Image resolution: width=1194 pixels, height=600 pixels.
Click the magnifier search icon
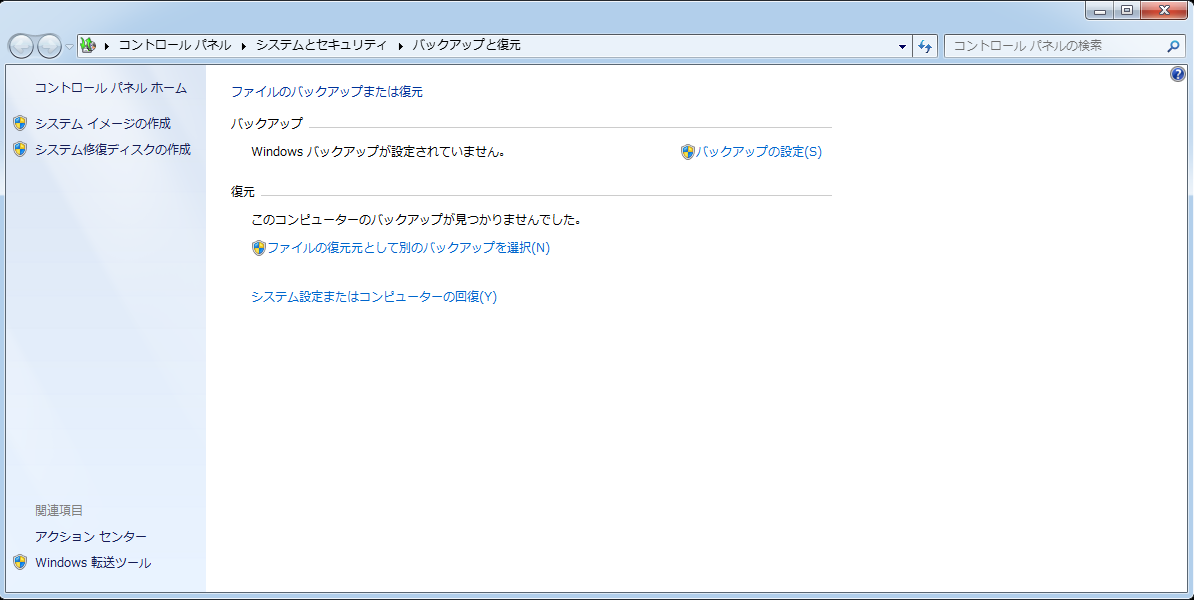coord(1173,46)
